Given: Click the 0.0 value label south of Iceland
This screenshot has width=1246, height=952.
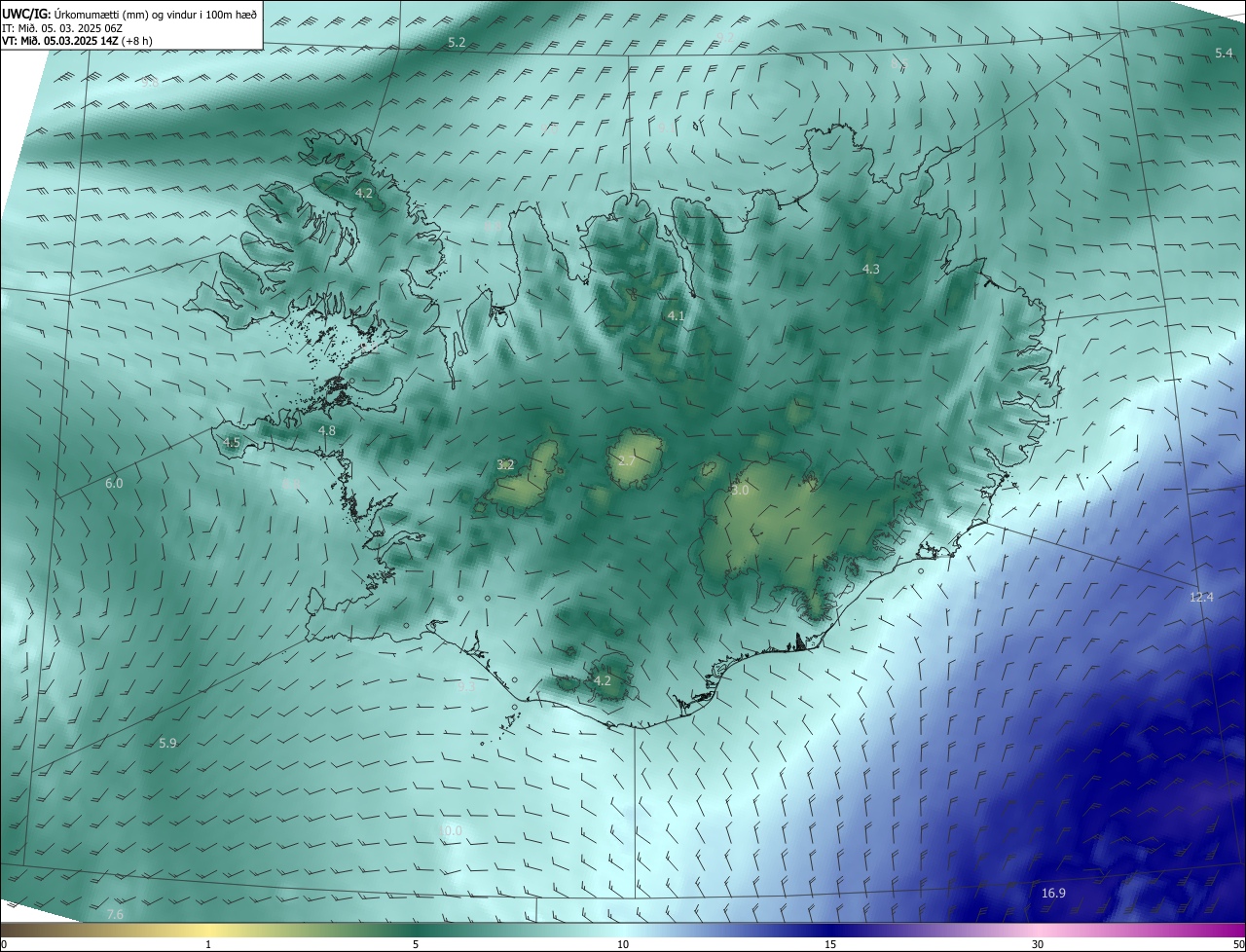Looking at the screenshot, I should [x=453, y=830].
